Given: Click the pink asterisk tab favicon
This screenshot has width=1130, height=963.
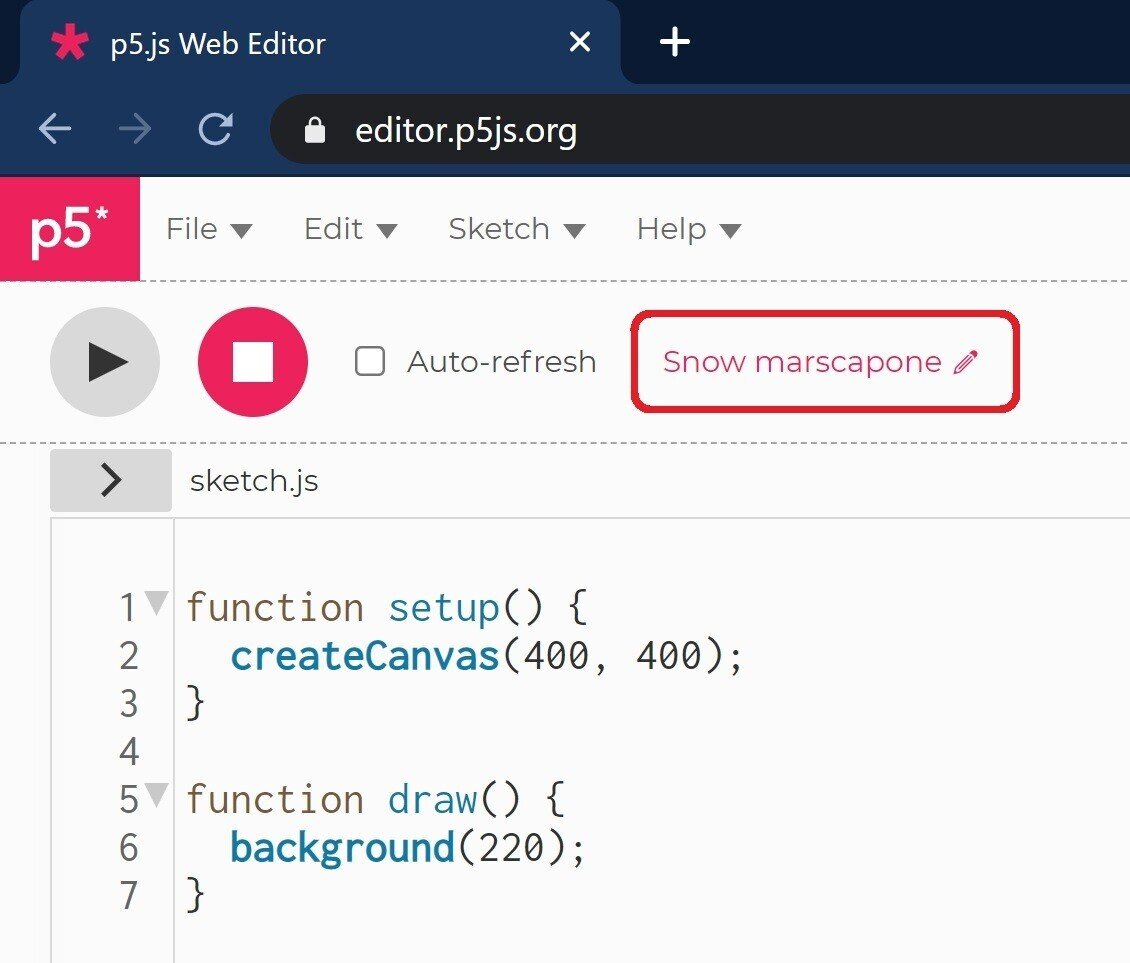Looking at the screenshot, I should 69,43.
